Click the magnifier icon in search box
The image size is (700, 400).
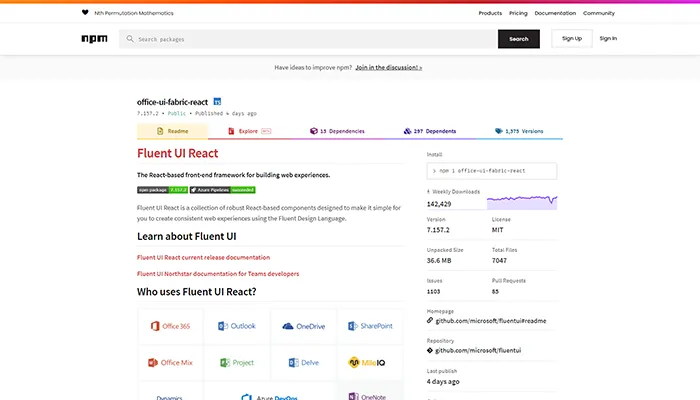tap(130, 39)
